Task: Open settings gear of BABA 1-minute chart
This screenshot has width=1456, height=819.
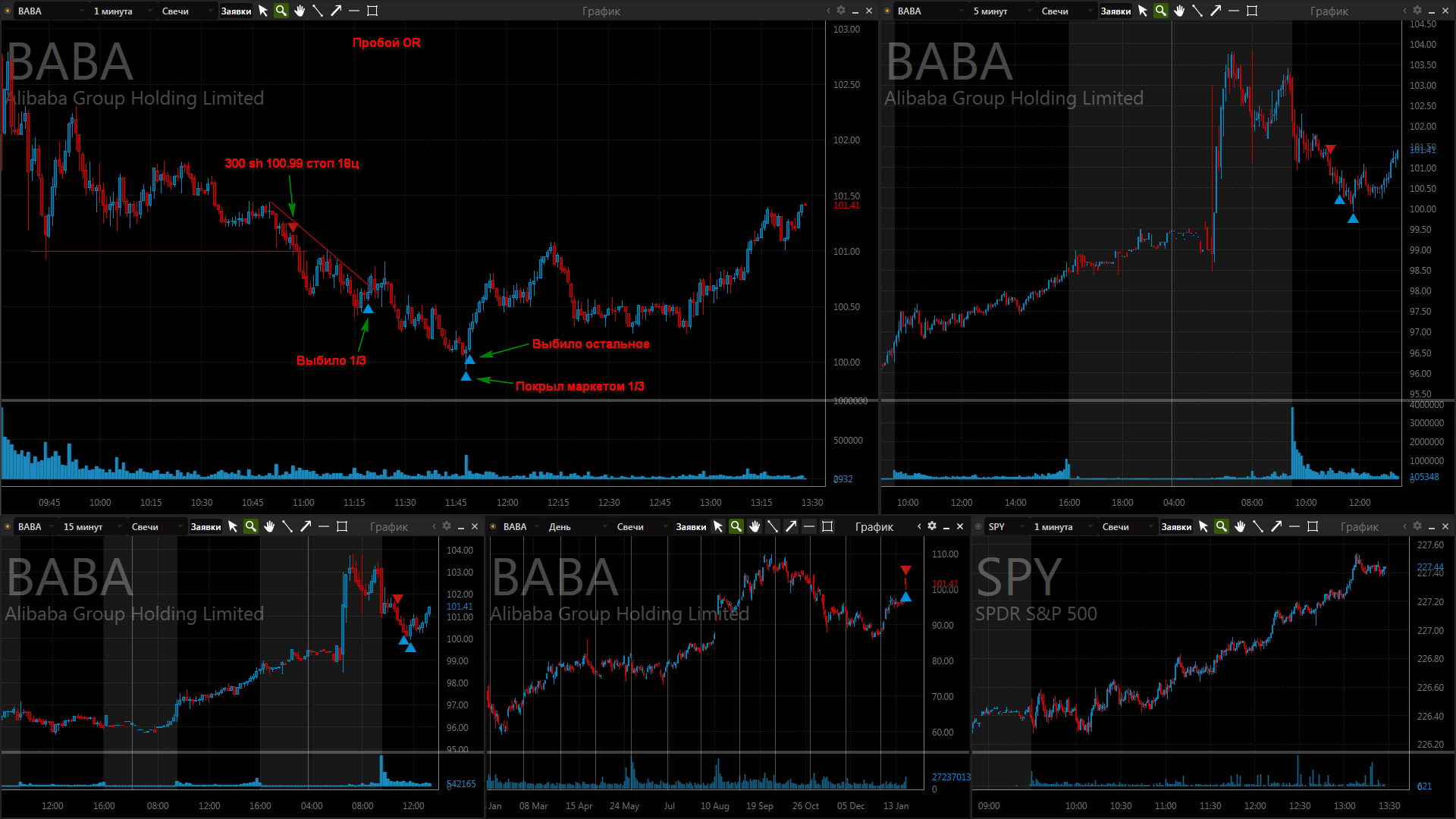Action: (841, 11)
